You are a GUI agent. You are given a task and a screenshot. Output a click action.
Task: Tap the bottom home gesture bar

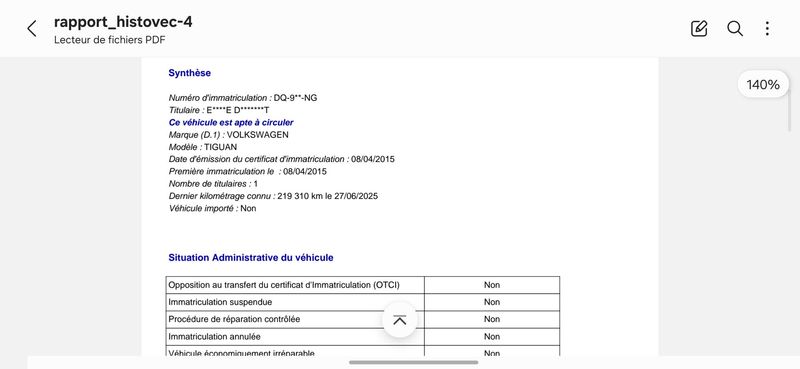tap(413, 362)
